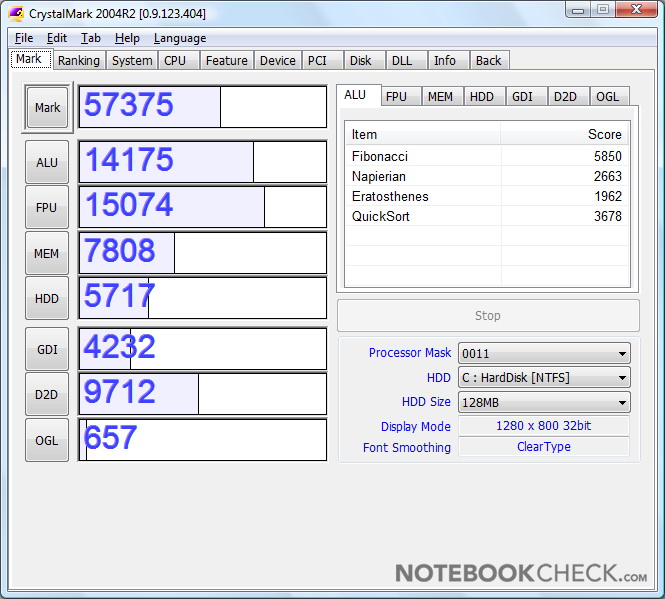Switch to the PCI tab

click(322, 60)
